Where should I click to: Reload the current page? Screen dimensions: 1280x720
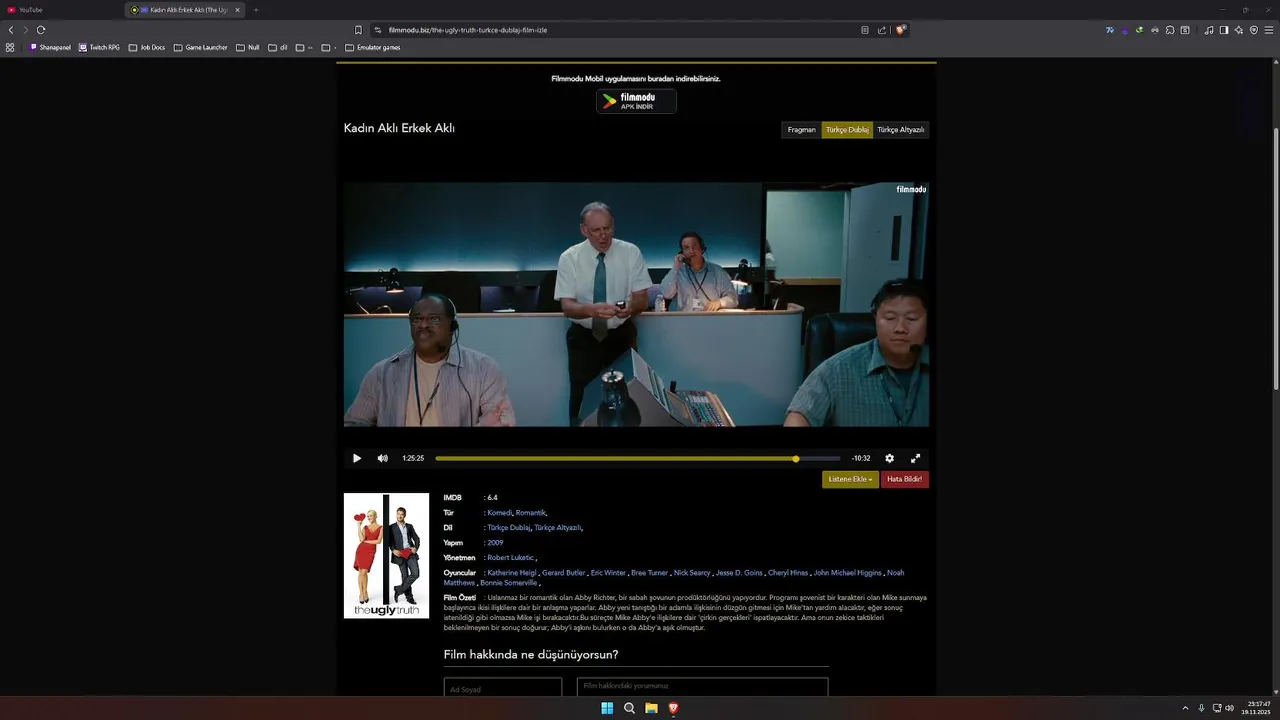[x=41, y=30]
